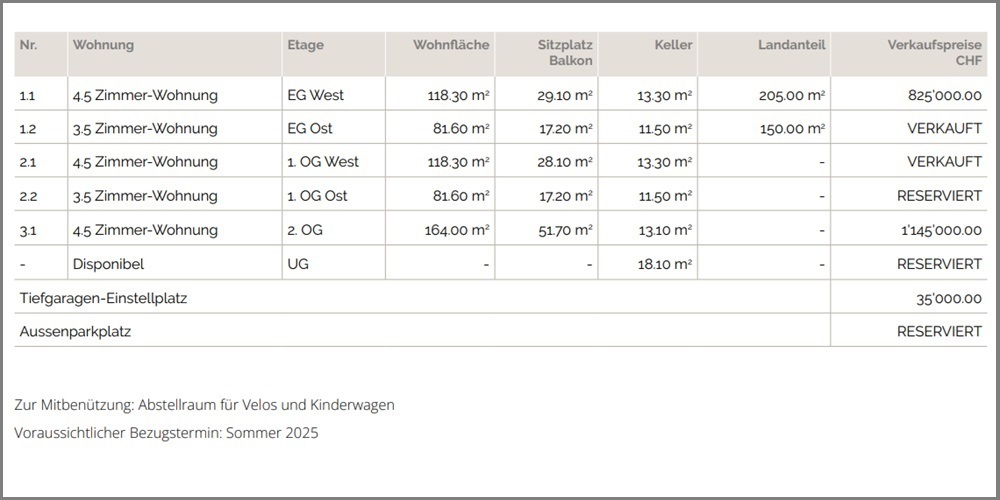
Task: Select the Aussenparkplatz row label
Action: [x=76, y=332]
